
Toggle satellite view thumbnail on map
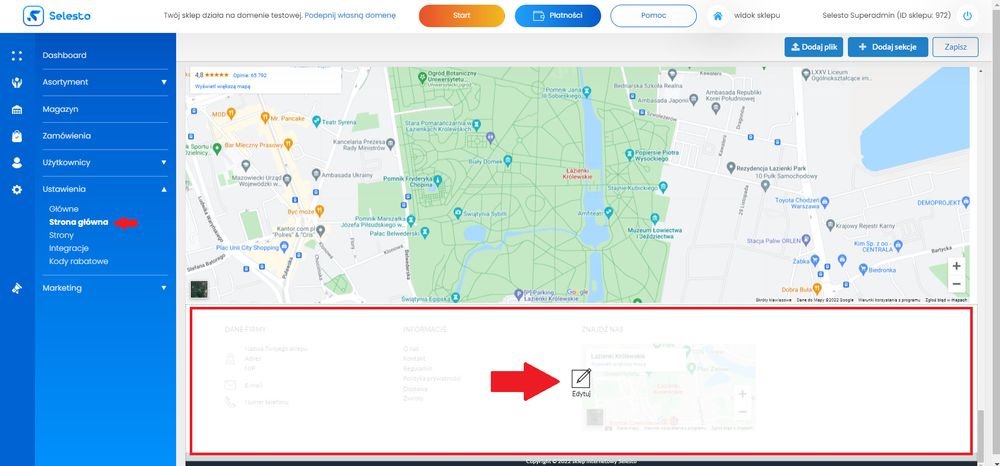(199, 289)
